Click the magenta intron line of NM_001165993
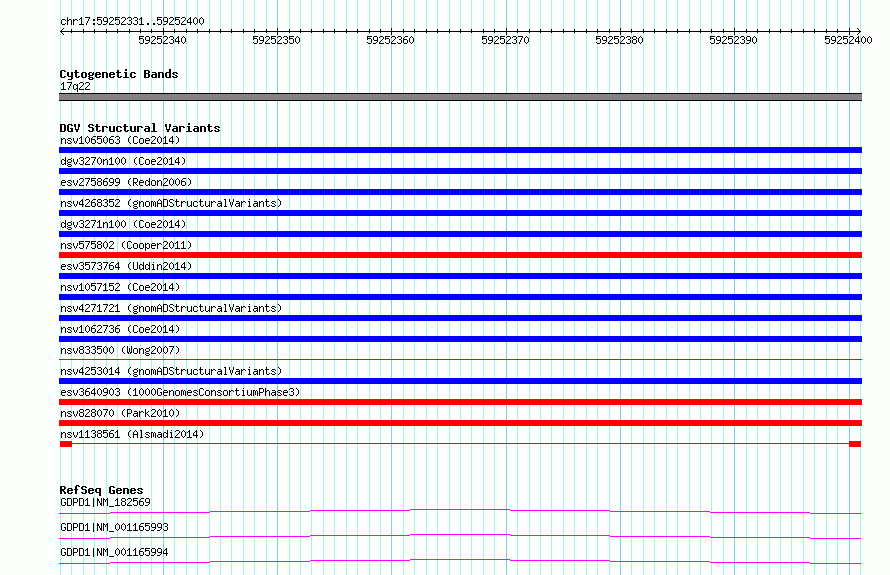 coord(460,536)
